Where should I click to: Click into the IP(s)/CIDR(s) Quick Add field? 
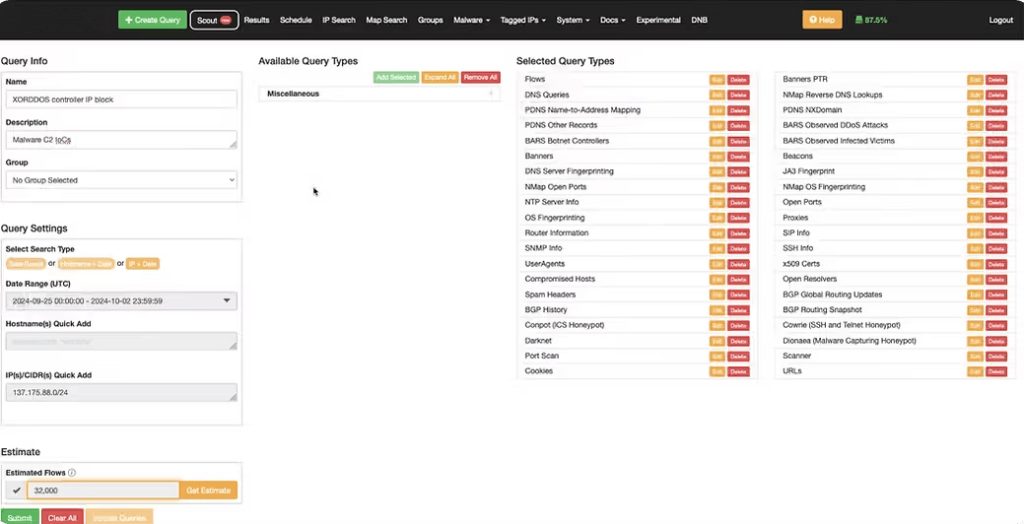point(121,393)
